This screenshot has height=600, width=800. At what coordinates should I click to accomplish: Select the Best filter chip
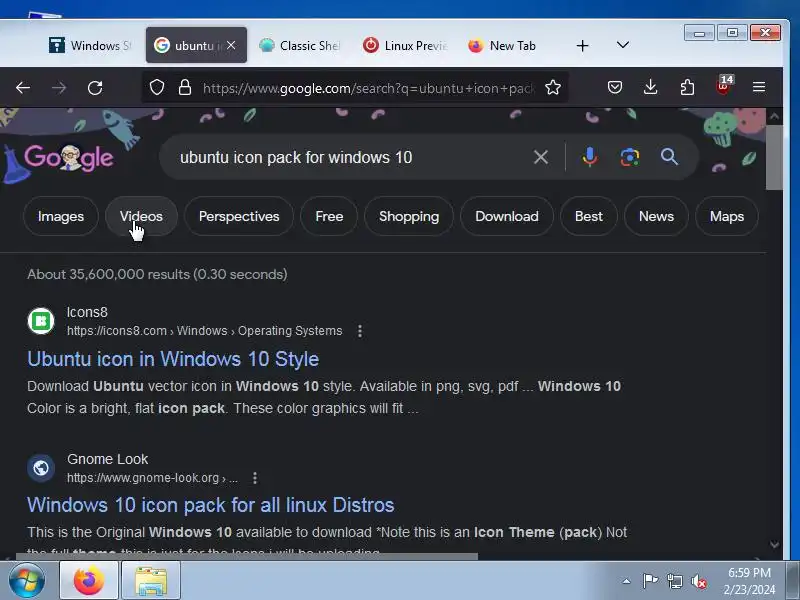click(589, 216)
